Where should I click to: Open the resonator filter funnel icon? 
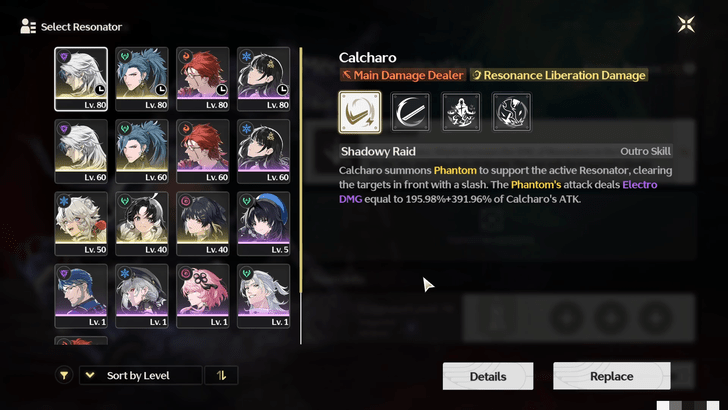tap(64, 375)
